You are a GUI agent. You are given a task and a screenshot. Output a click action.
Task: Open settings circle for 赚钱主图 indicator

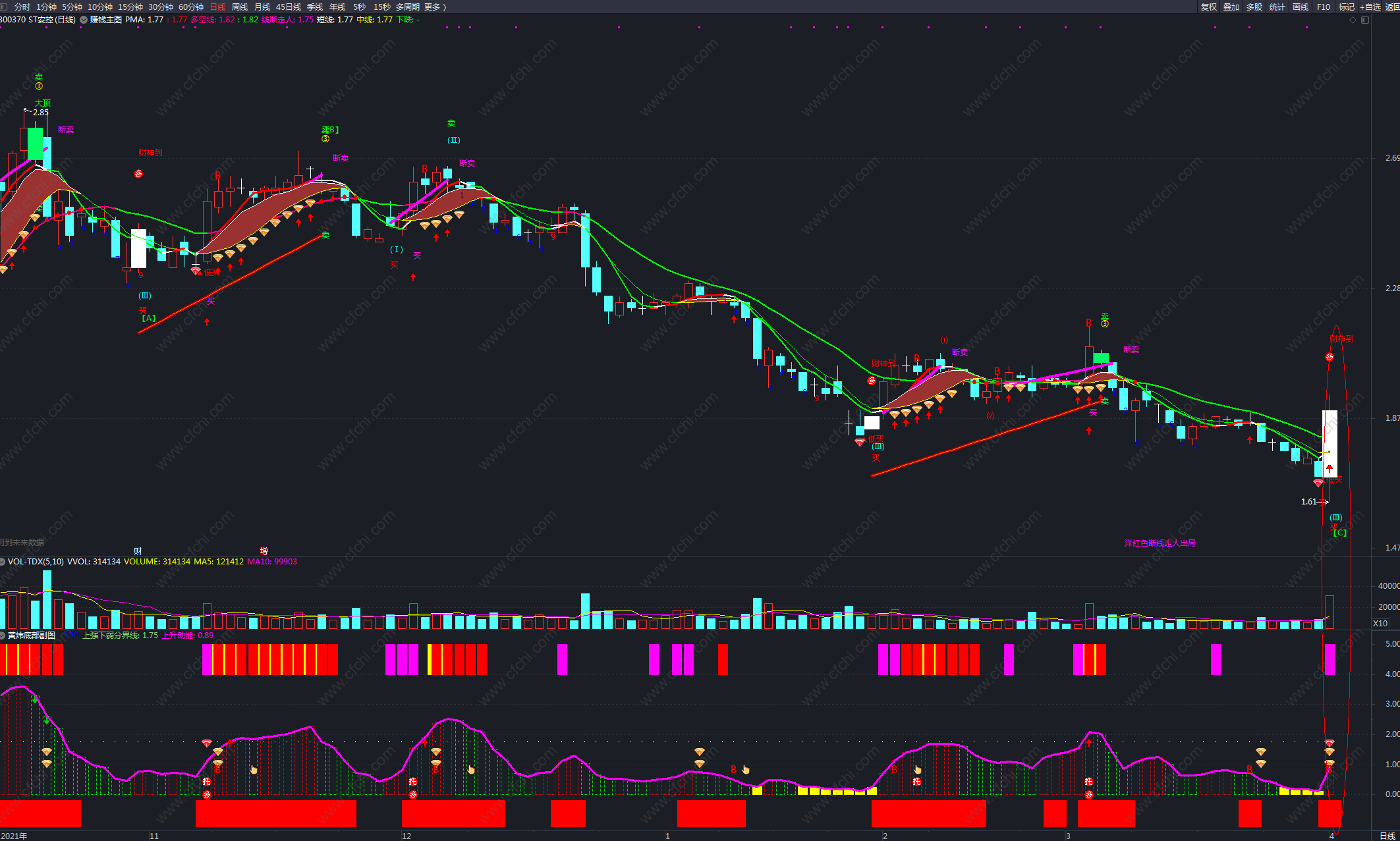[84, 20]
